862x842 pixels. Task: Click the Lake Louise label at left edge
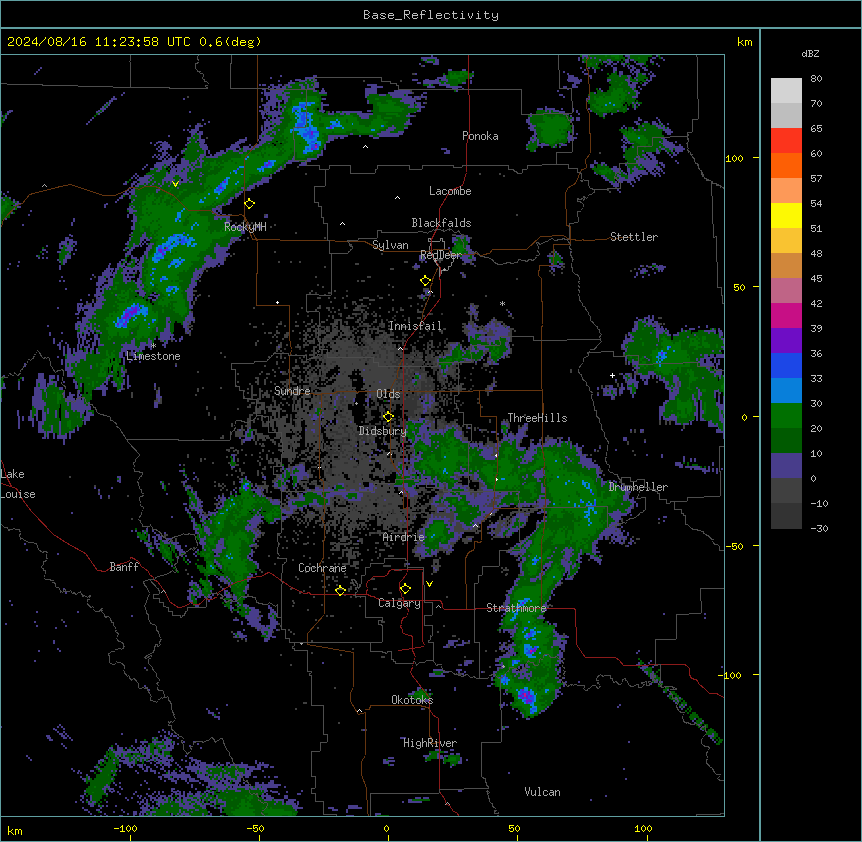point(18,484)
